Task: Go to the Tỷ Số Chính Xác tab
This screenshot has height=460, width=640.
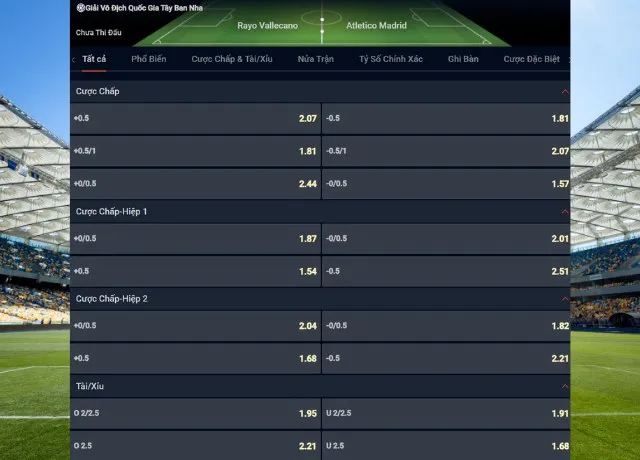Action: (x=391, y=60)
